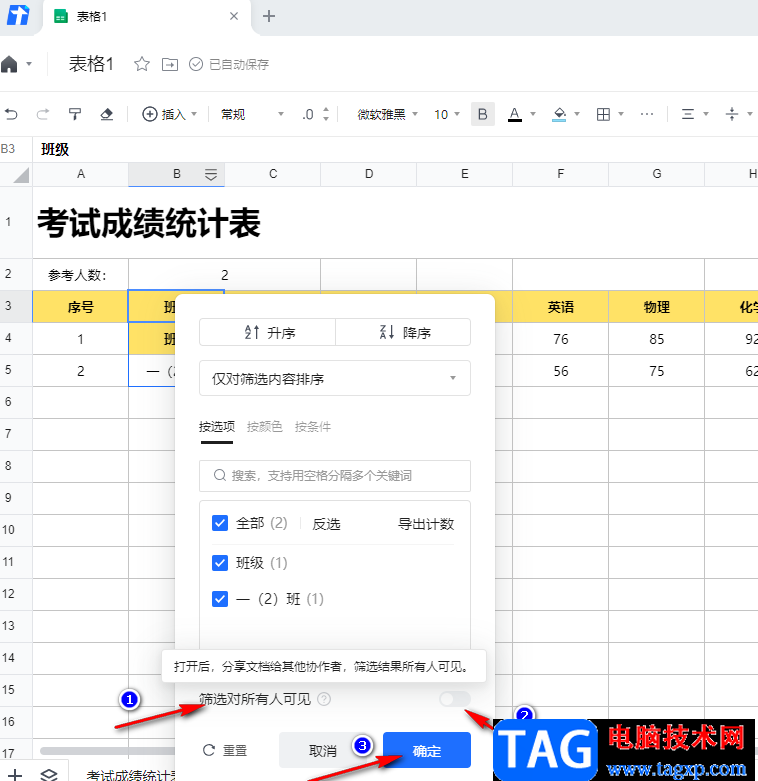Screen dimensions: 758x781
Task: Click the horizontal scrollbar
Action: click(107, 751)
